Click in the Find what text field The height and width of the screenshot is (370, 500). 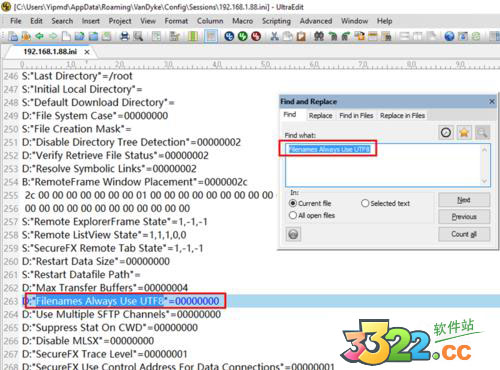383,165
